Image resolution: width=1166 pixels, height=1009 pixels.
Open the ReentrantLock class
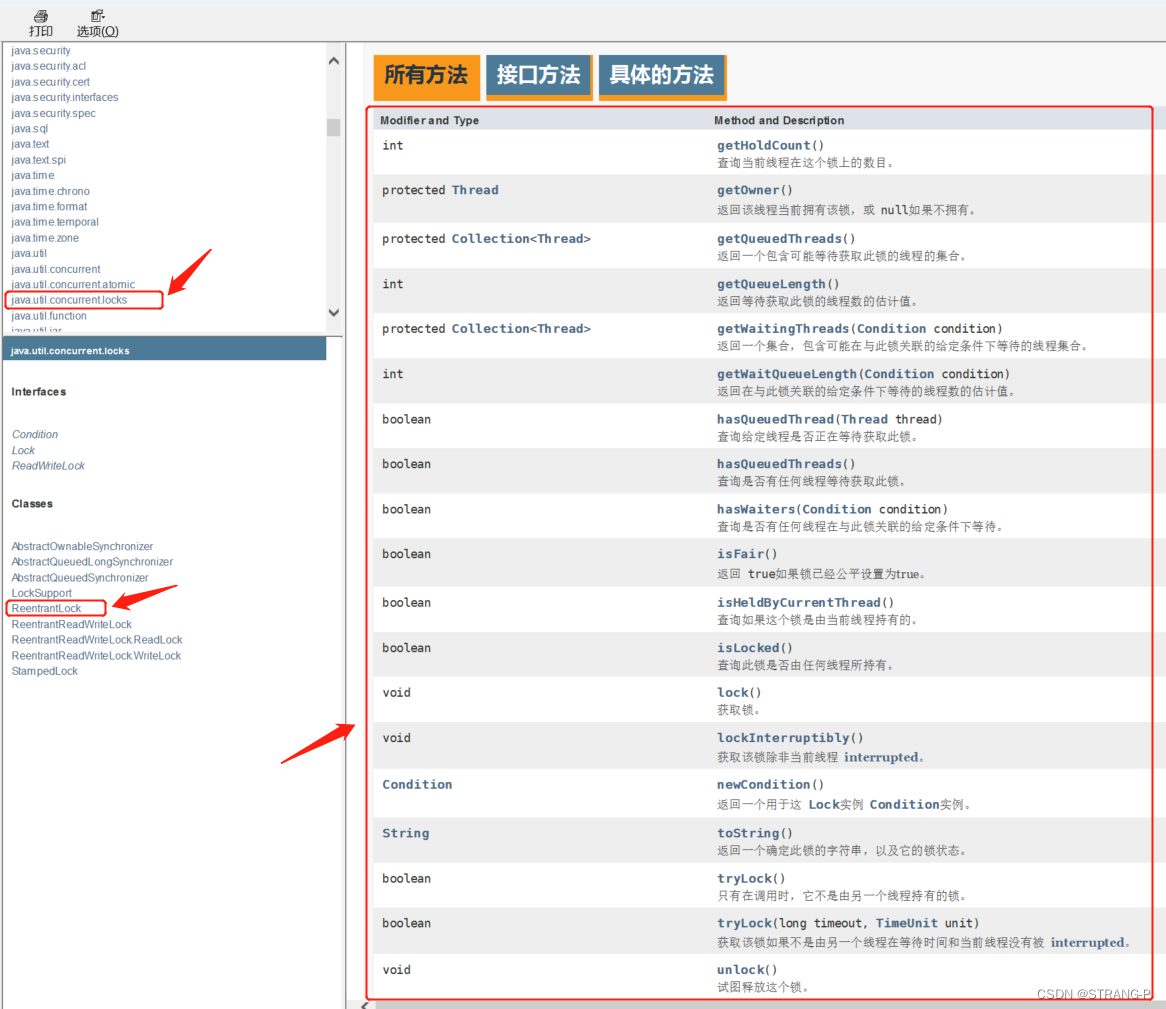point(46,609)
